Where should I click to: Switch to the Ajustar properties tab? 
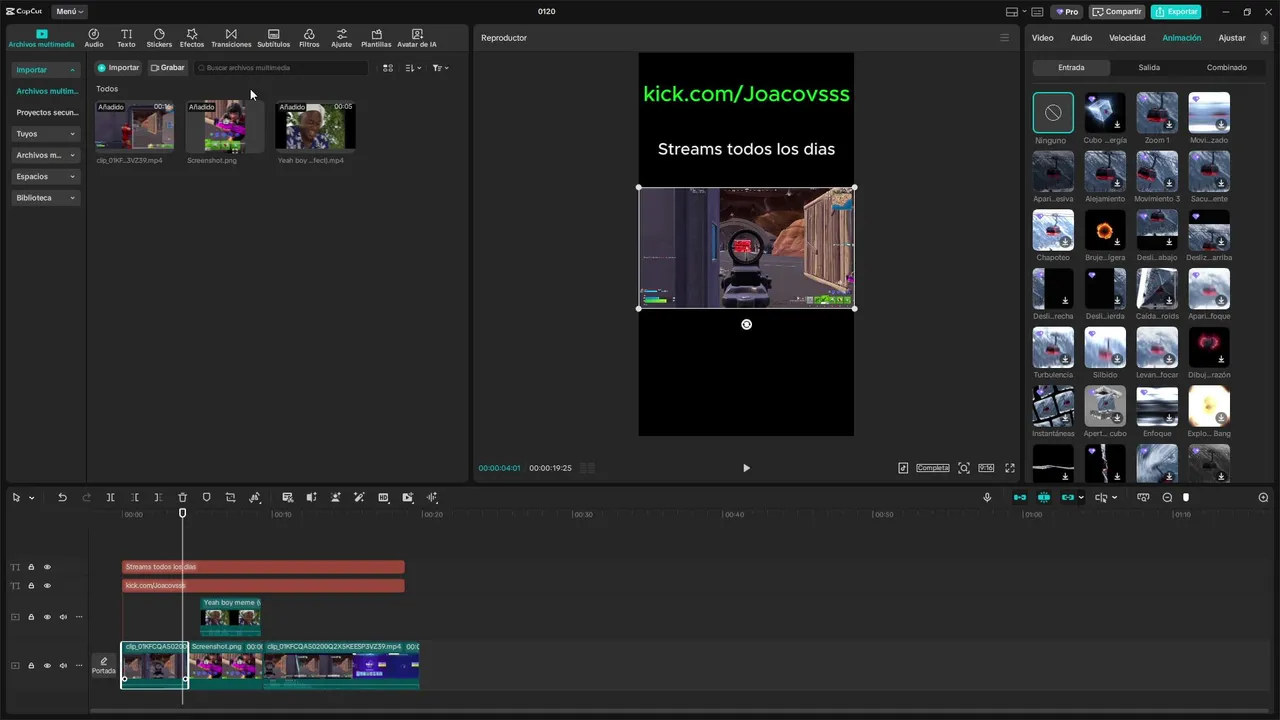1232,38
